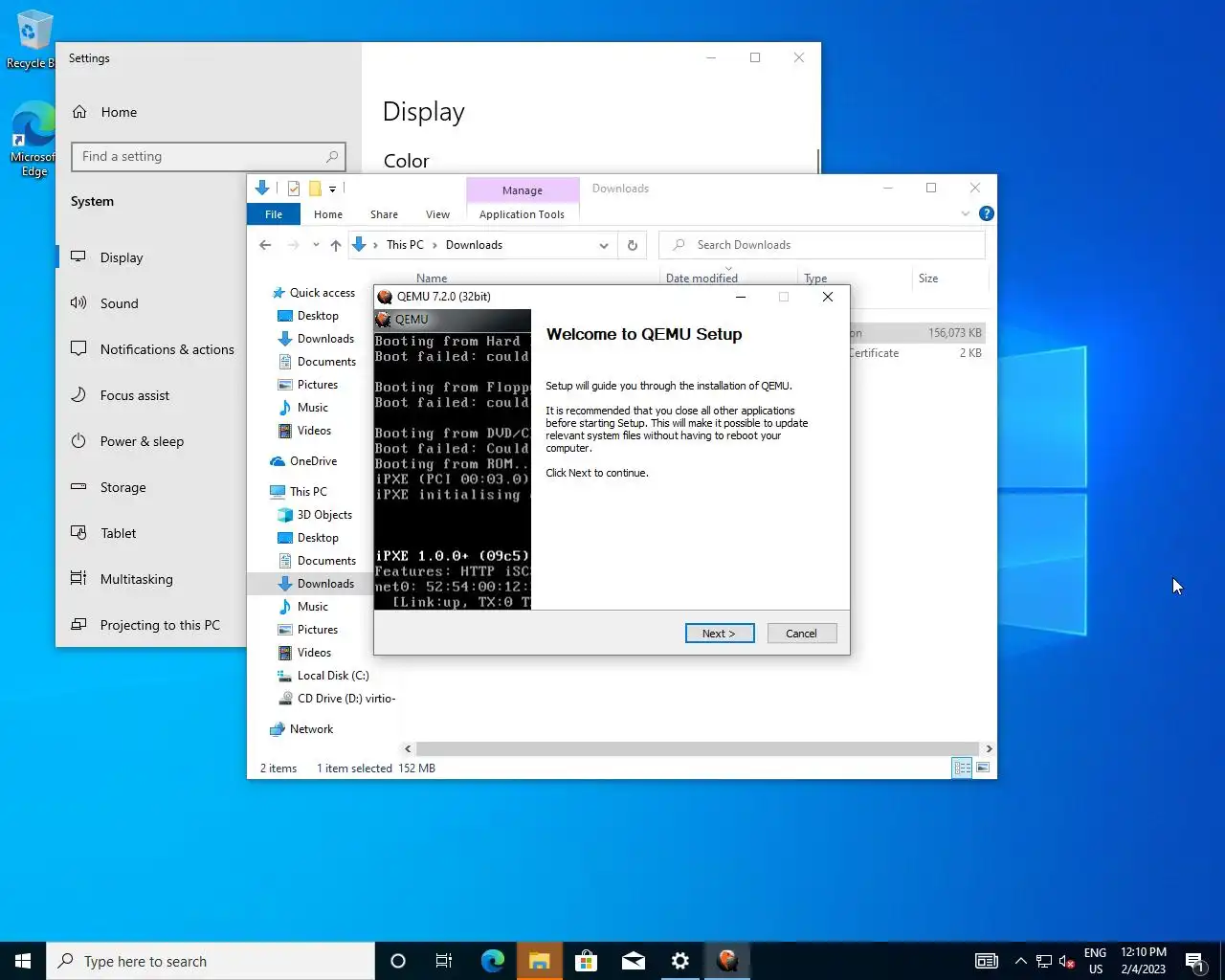This screenshot has height=980, width=1225.
Task: Cancel the QEMU Setup wizard
Action: (802, 634)
